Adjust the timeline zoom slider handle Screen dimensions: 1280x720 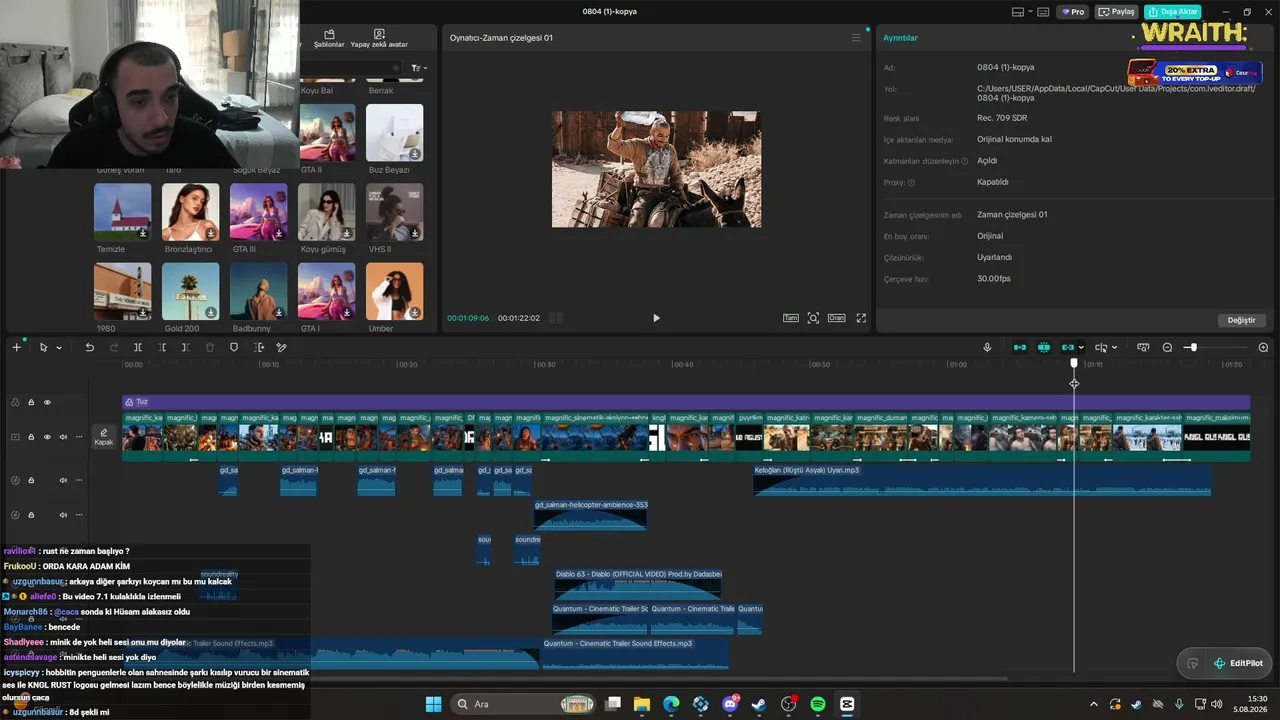pyautogui.click(x=1193, y=347)
